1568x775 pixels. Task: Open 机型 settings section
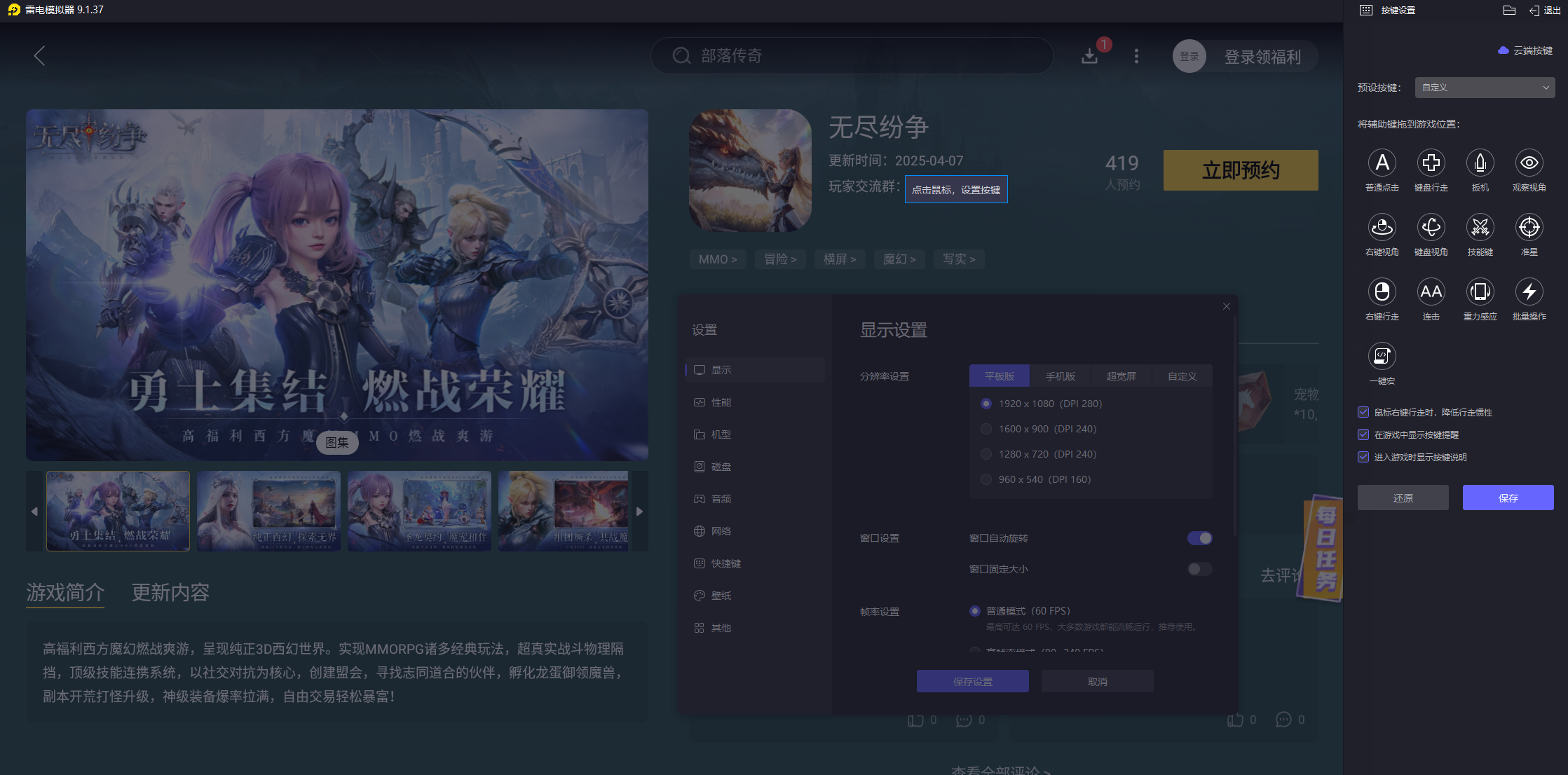(755, 434)
